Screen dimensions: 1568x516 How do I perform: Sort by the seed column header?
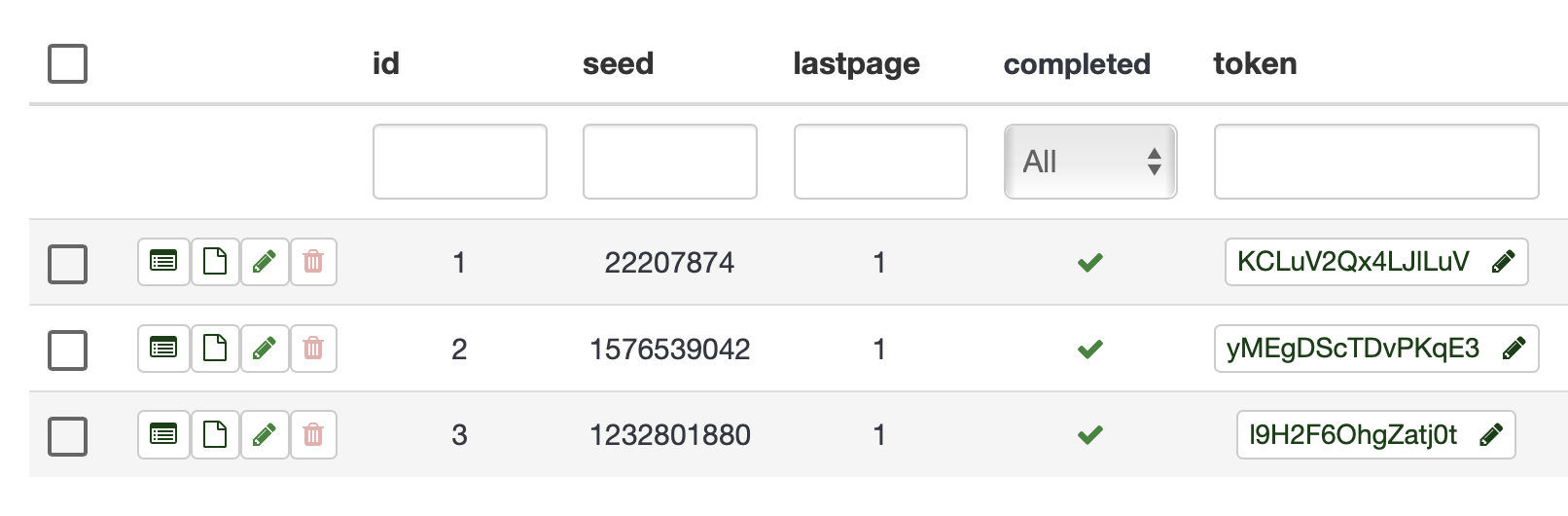[618, 64]
